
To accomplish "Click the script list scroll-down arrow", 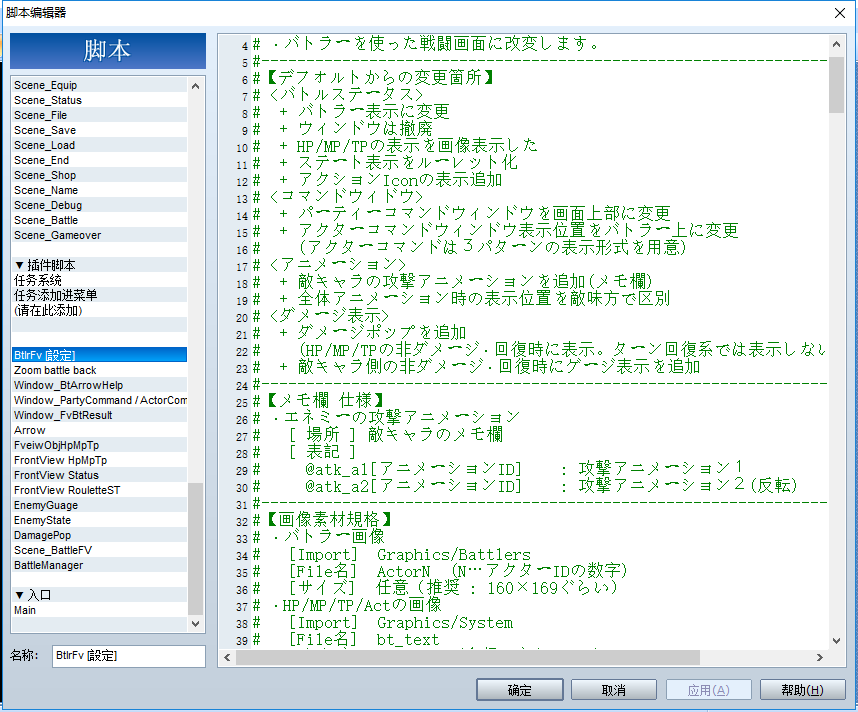I will click(195, 623).
